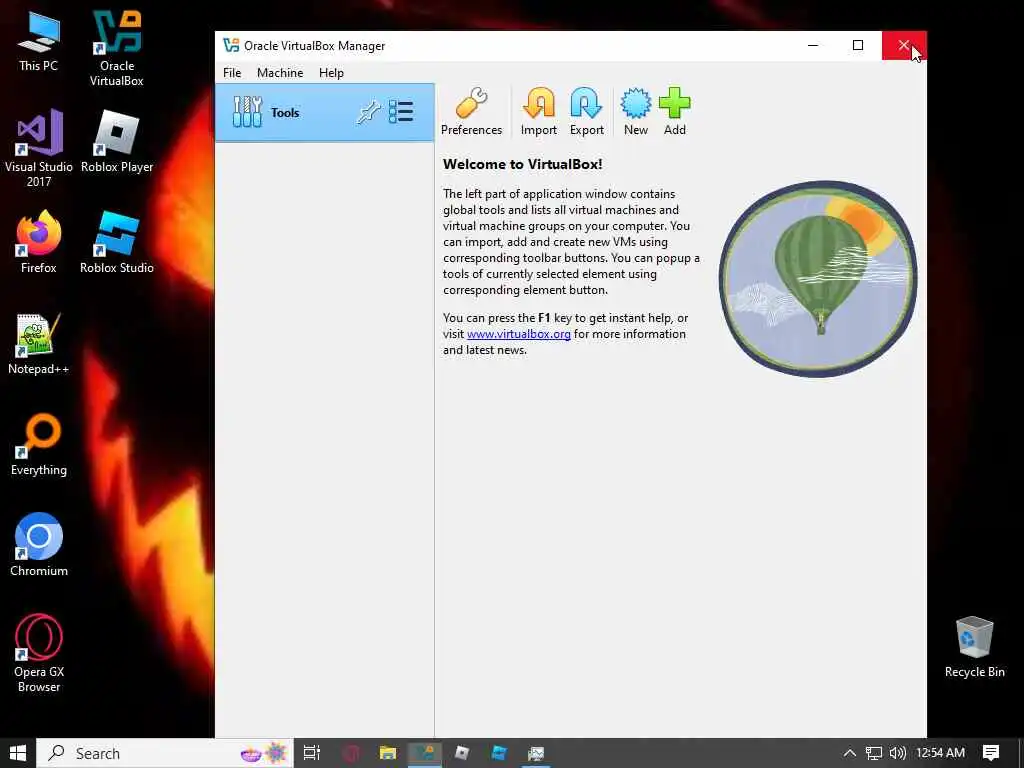The image size is (1024, 768).
Task: Click the Welcome to VirtualBox! heading
Action: (x=522, y=164)
